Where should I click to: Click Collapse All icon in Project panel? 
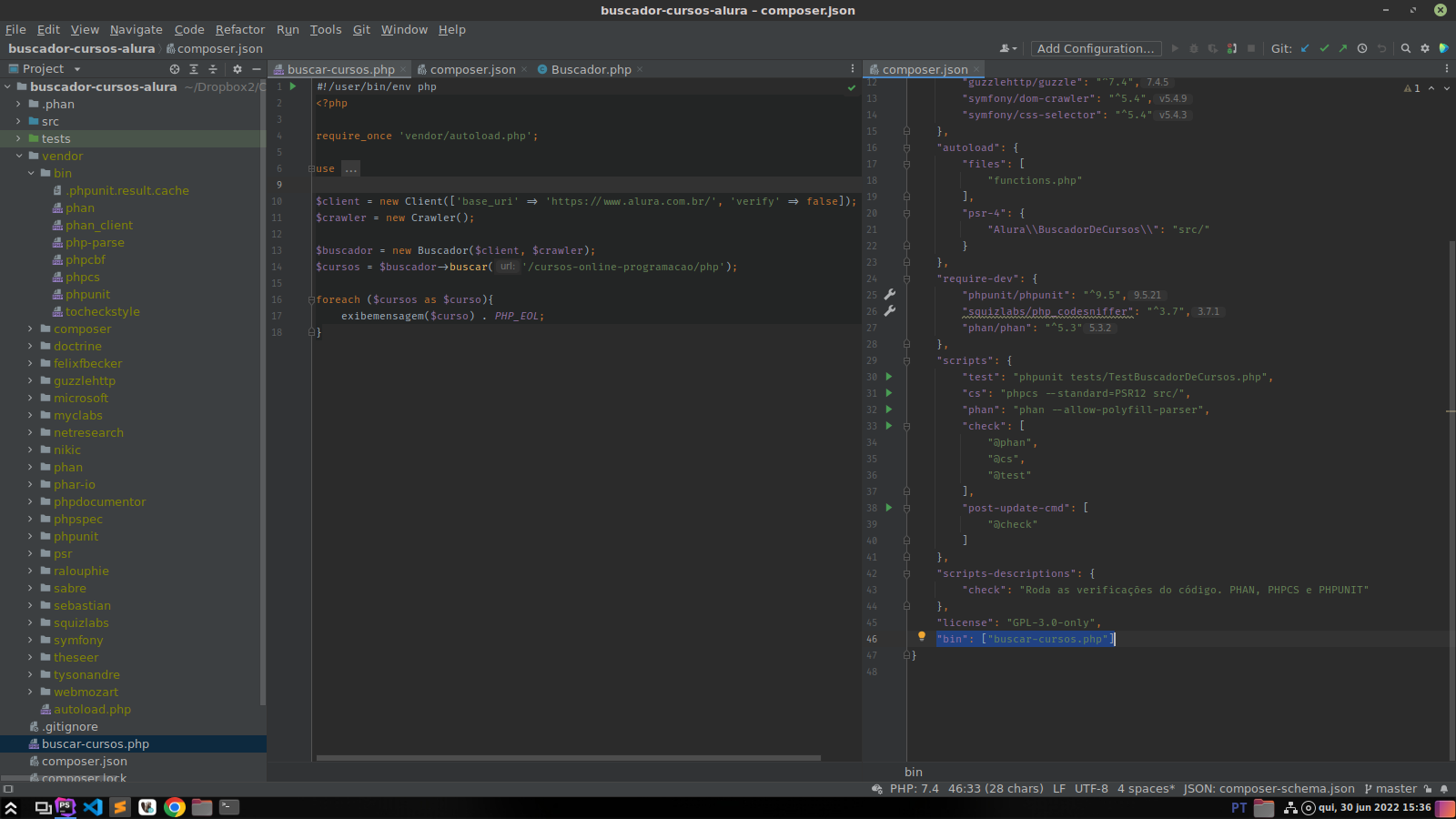(x=213, y=69)
